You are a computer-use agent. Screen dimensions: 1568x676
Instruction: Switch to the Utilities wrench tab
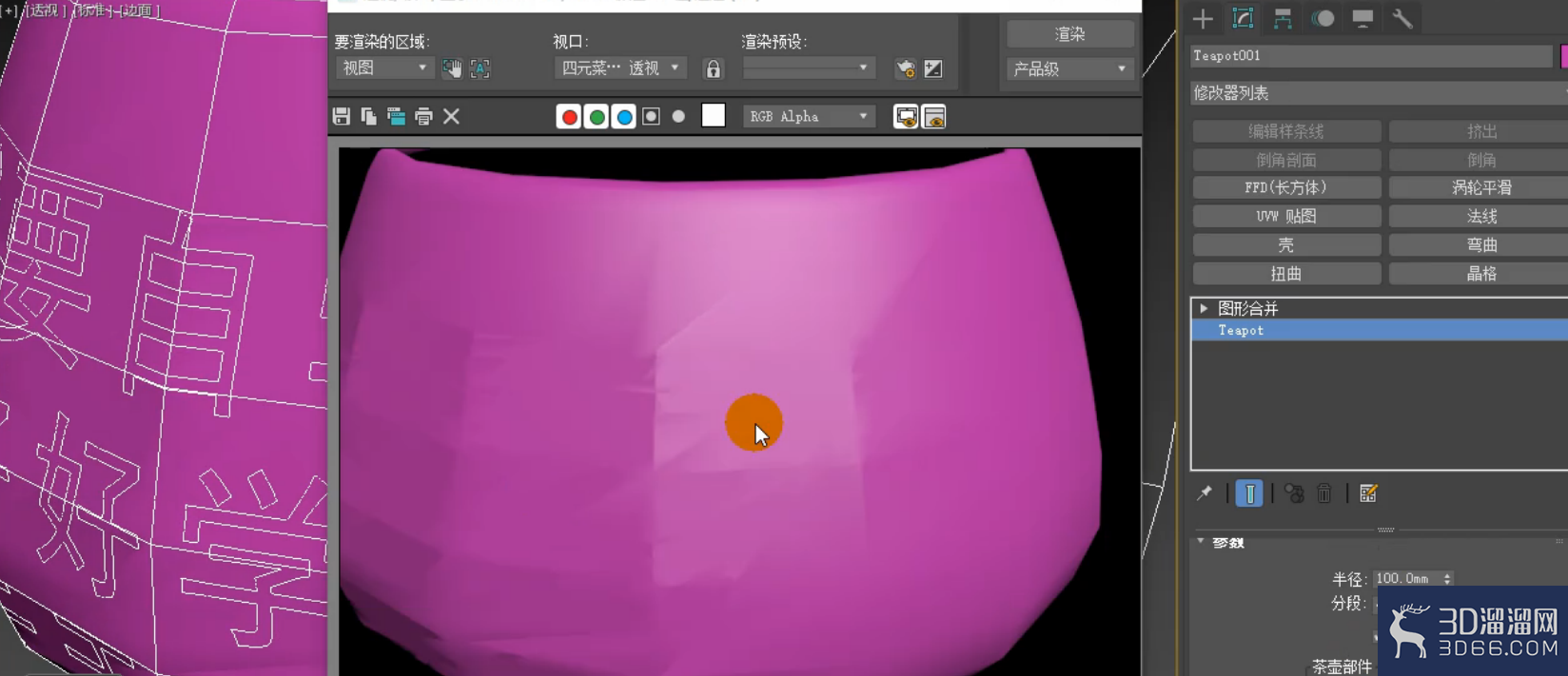tap(1402, 18)
